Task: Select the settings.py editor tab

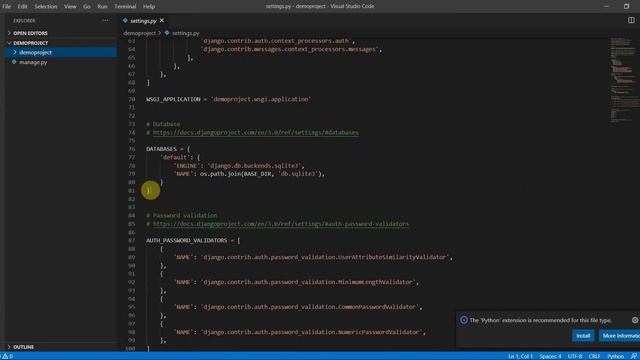Action: [143, 21]
